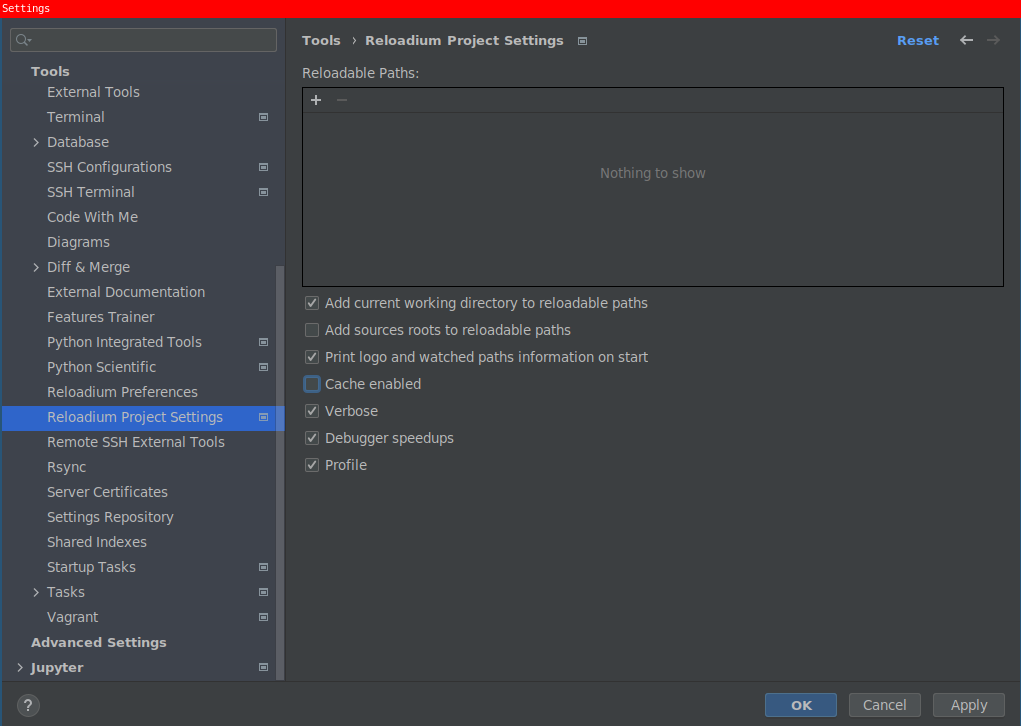This screenshot has height=726, width=1021.
Task: Click the Cancel button
Action: tap(884, 705)
